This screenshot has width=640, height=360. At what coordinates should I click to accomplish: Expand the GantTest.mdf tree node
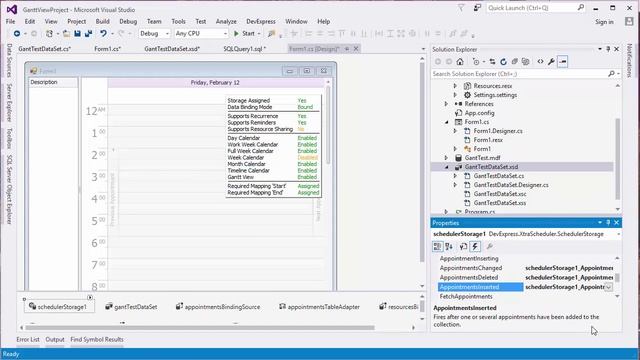(447, 158)
